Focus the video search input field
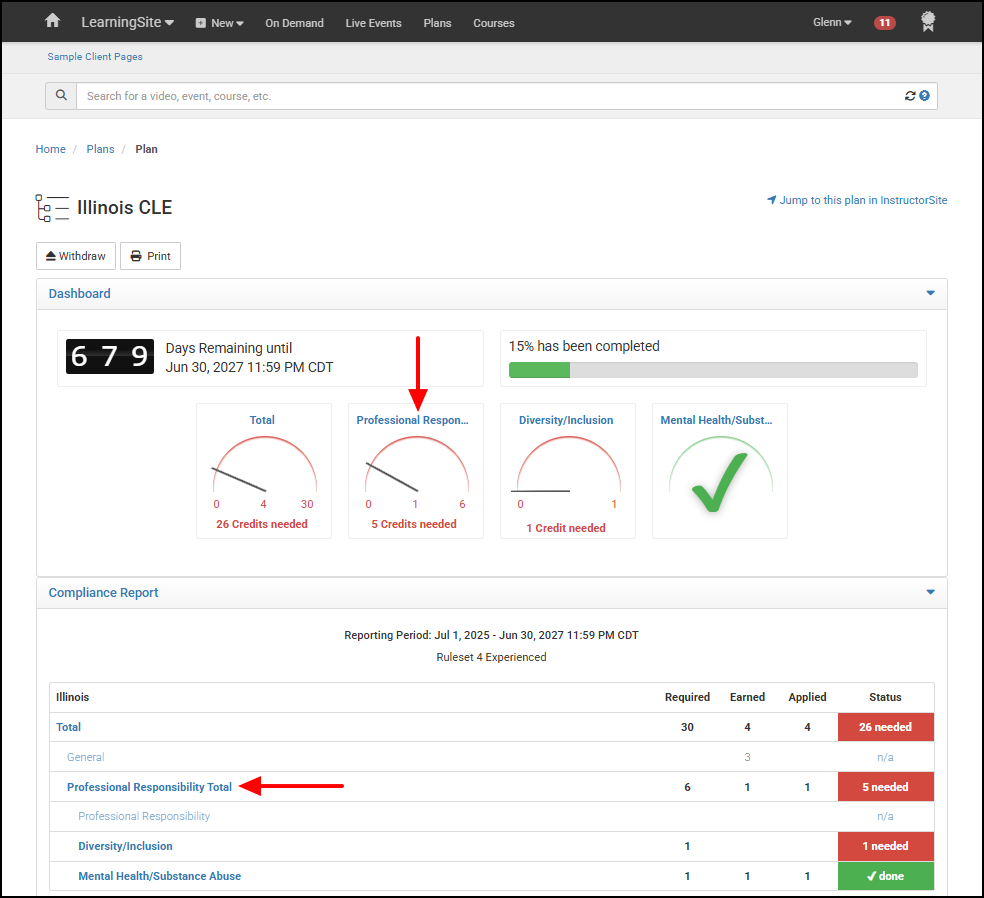The height and width of the screenshot is (898, 984). pos(489,96)
